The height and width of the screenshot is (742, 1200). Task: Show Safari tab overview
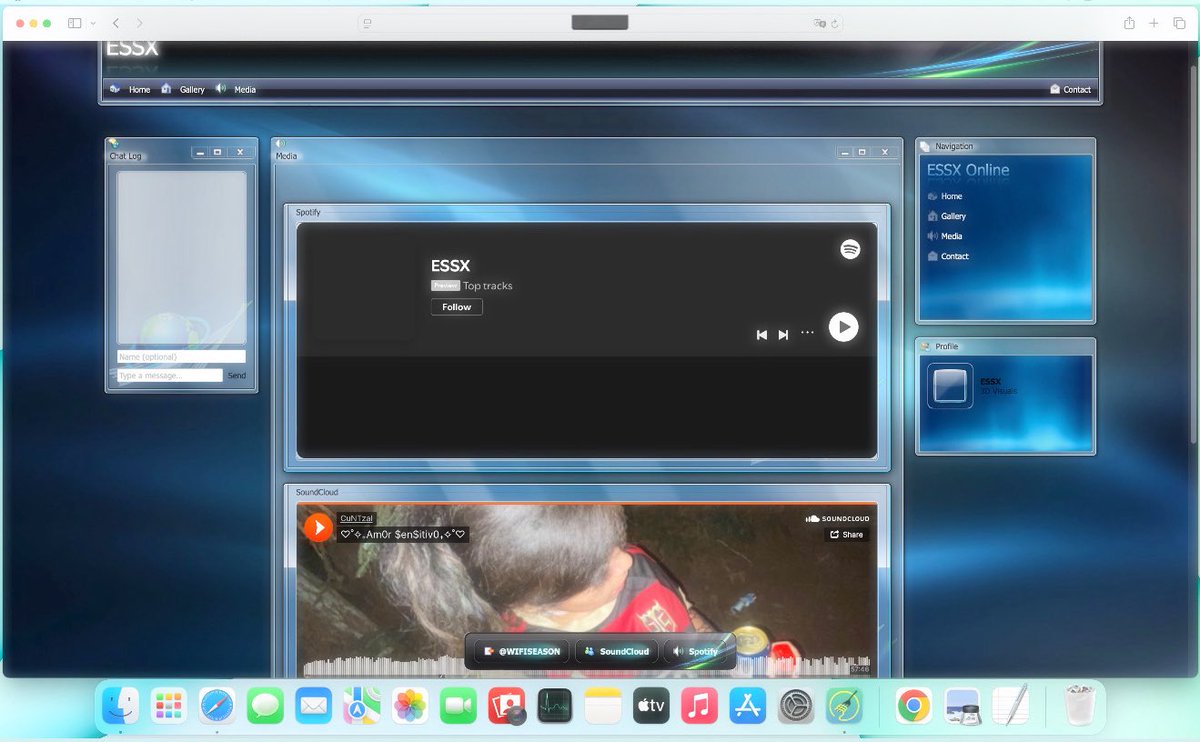[1179, 22]
